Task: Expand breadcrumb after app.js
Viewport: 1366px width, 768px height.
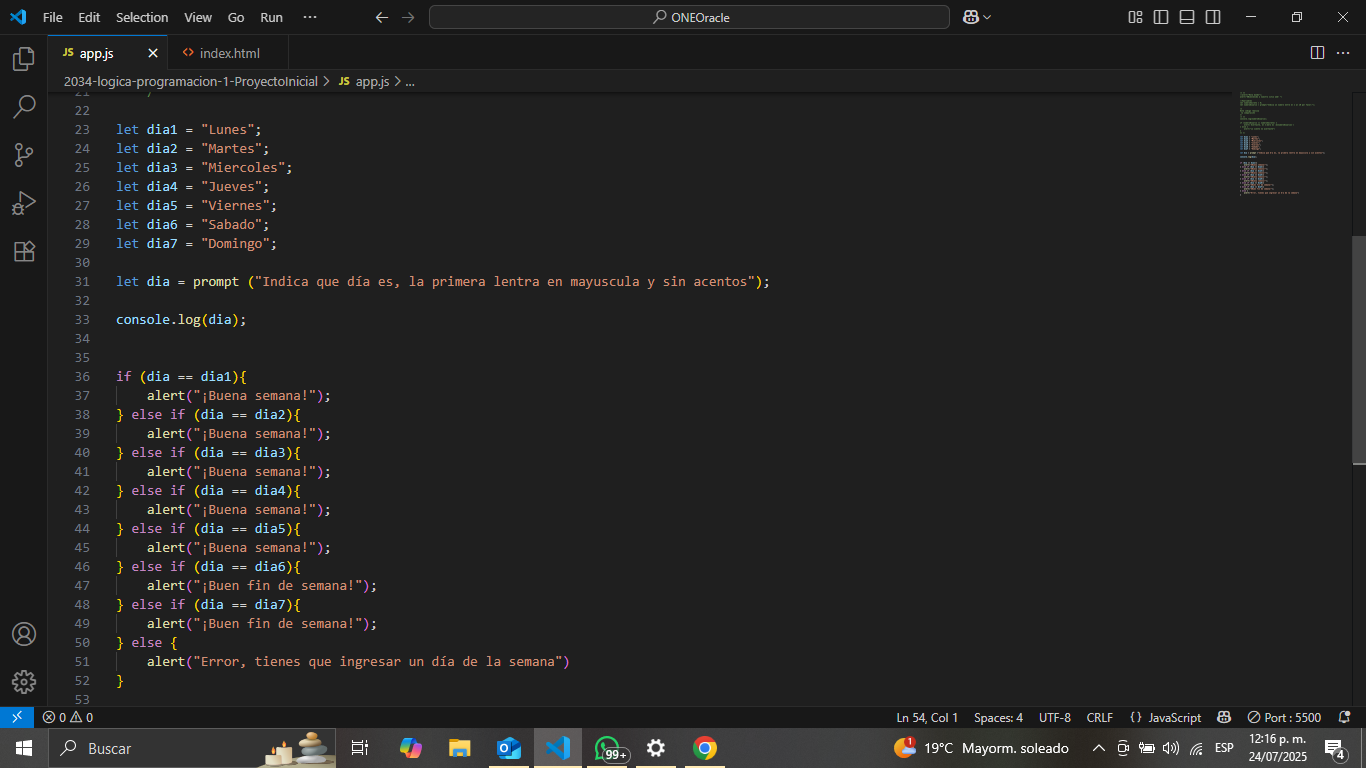Action: point(410,81)
